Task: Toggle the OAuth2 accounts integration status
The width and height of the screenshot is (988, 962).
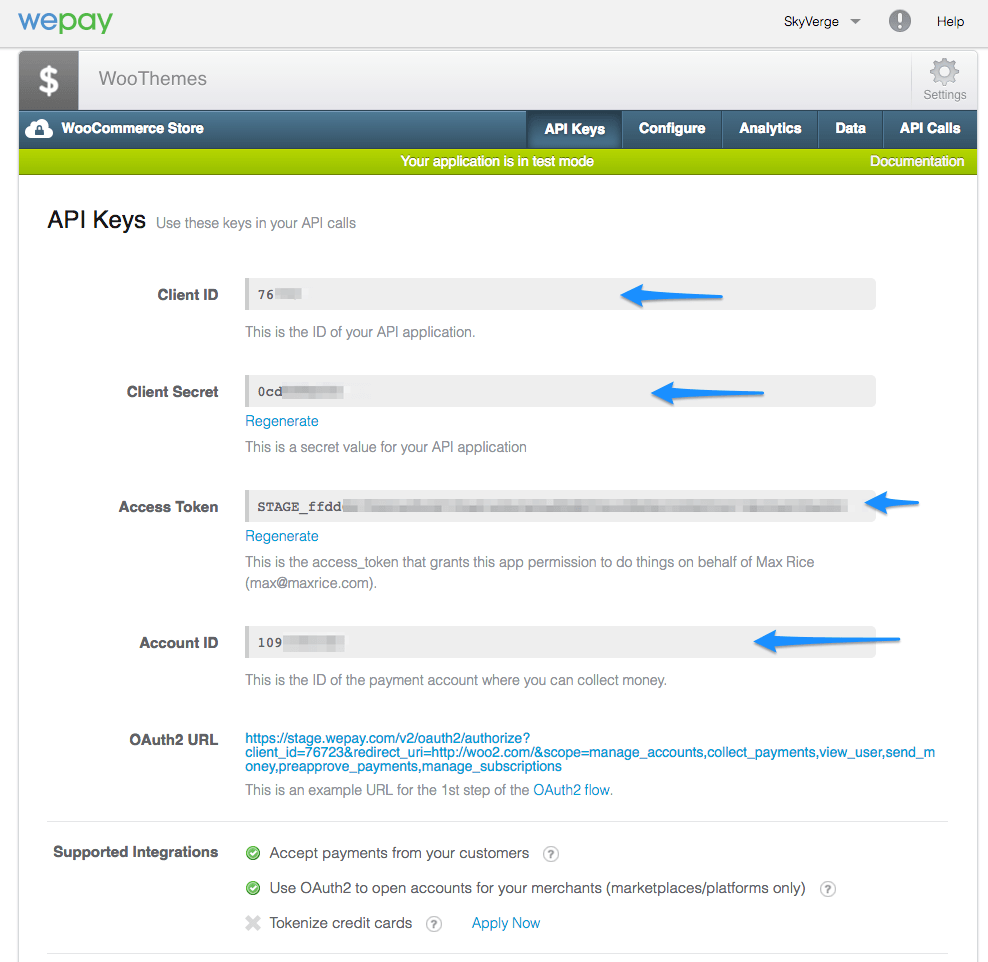Action: click(x=253, y=889)
